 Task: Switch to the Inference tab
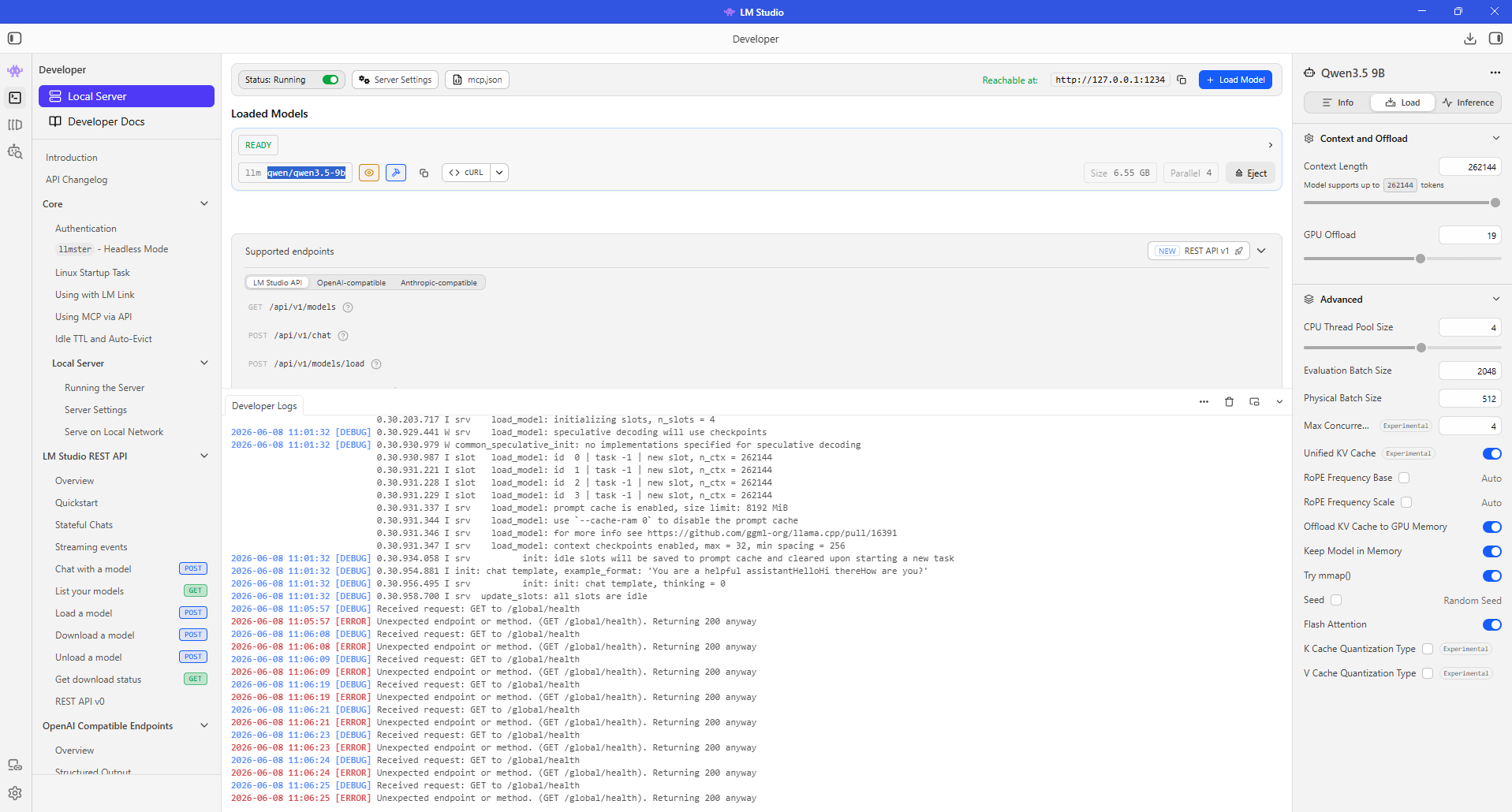click(x=1468, y=102)
